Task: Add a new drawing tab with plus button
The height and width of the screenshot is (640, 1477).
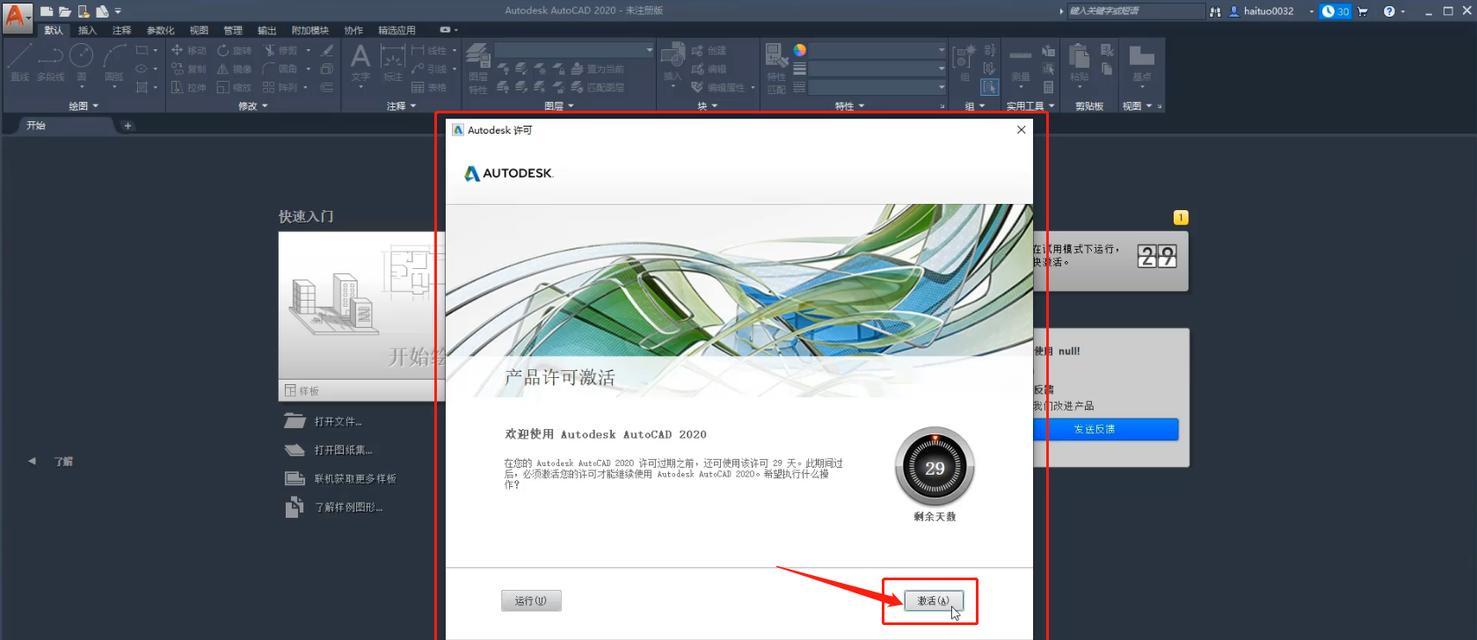Action: [127, 125]
